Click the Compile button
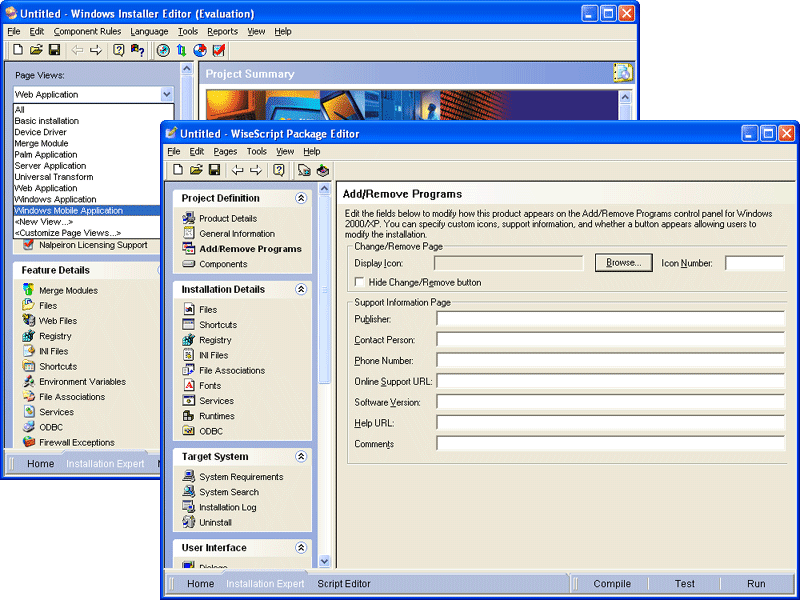Viewport: 800px width, 600px height. 612,584
